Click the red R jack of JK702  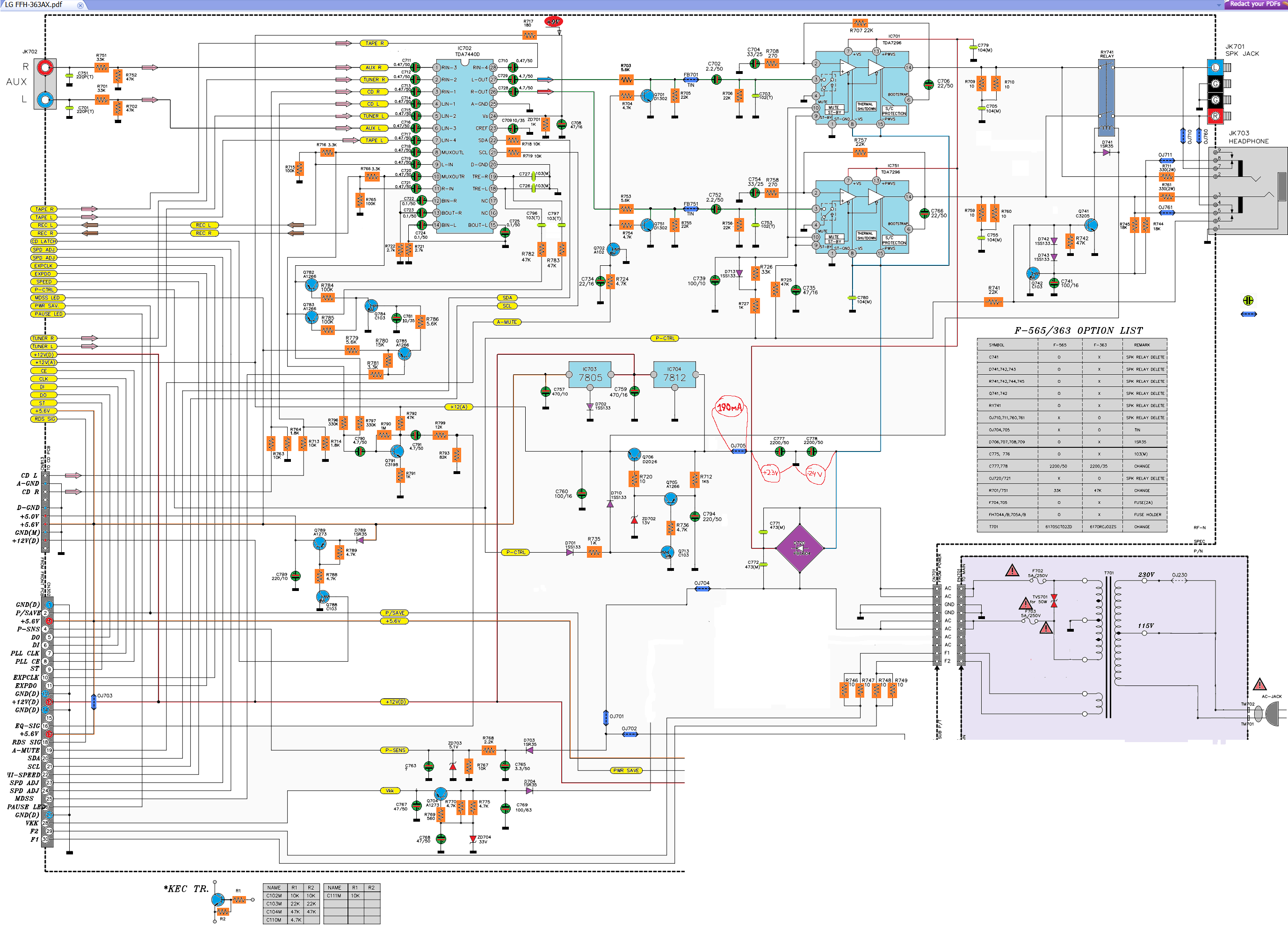click(x=45, y=67)
